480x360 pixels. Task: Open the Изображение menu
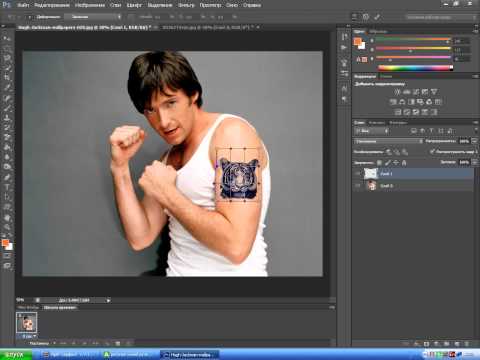[x=90, y=5]
